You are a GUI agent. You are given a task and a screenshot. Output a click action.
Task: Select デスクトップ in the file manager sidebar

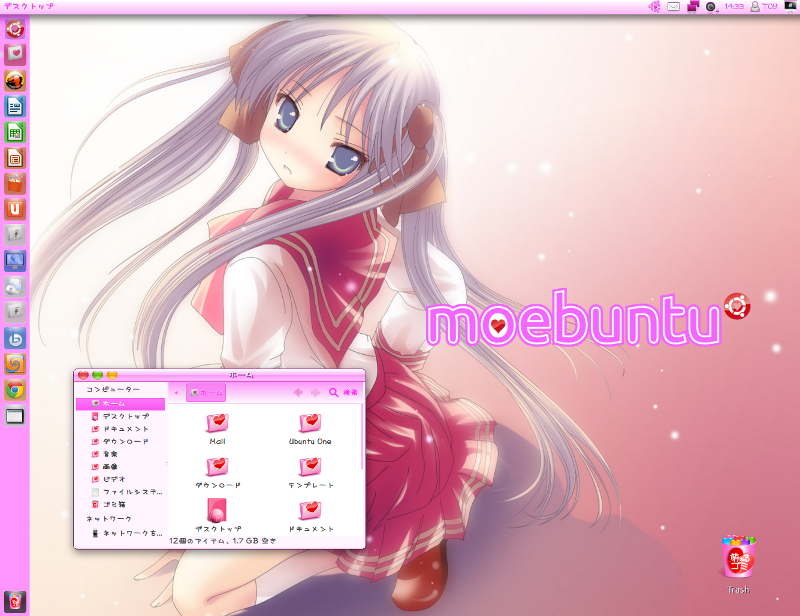click(x=120, y=416)
